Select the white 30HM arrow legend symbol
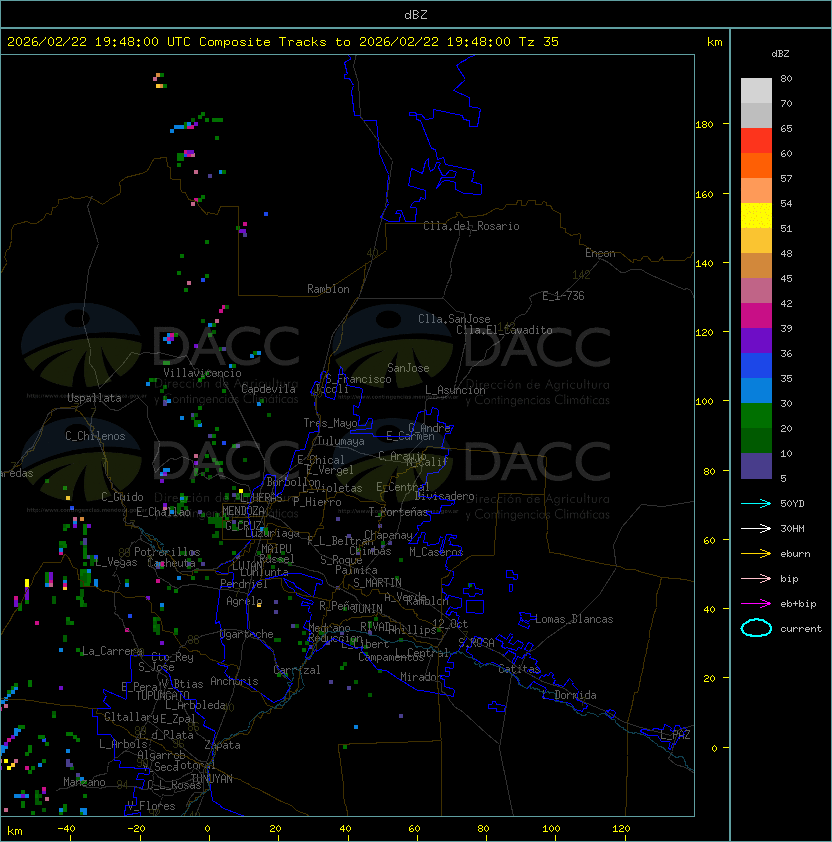The width and height of the screenshot is (832, 842). pos(756,529)
